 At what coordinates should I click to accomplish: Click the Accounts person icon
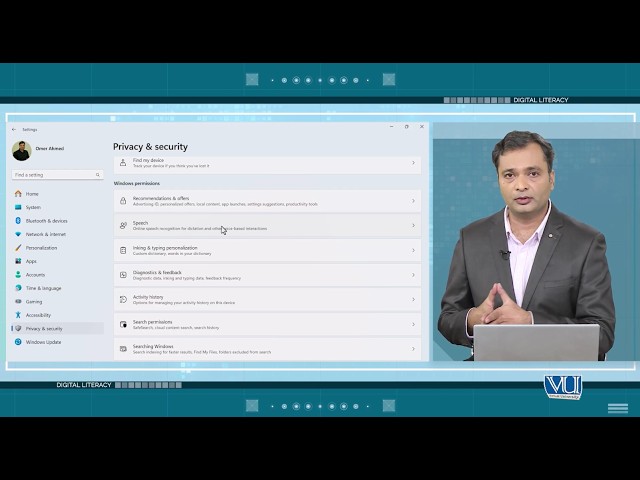point(18,274)
